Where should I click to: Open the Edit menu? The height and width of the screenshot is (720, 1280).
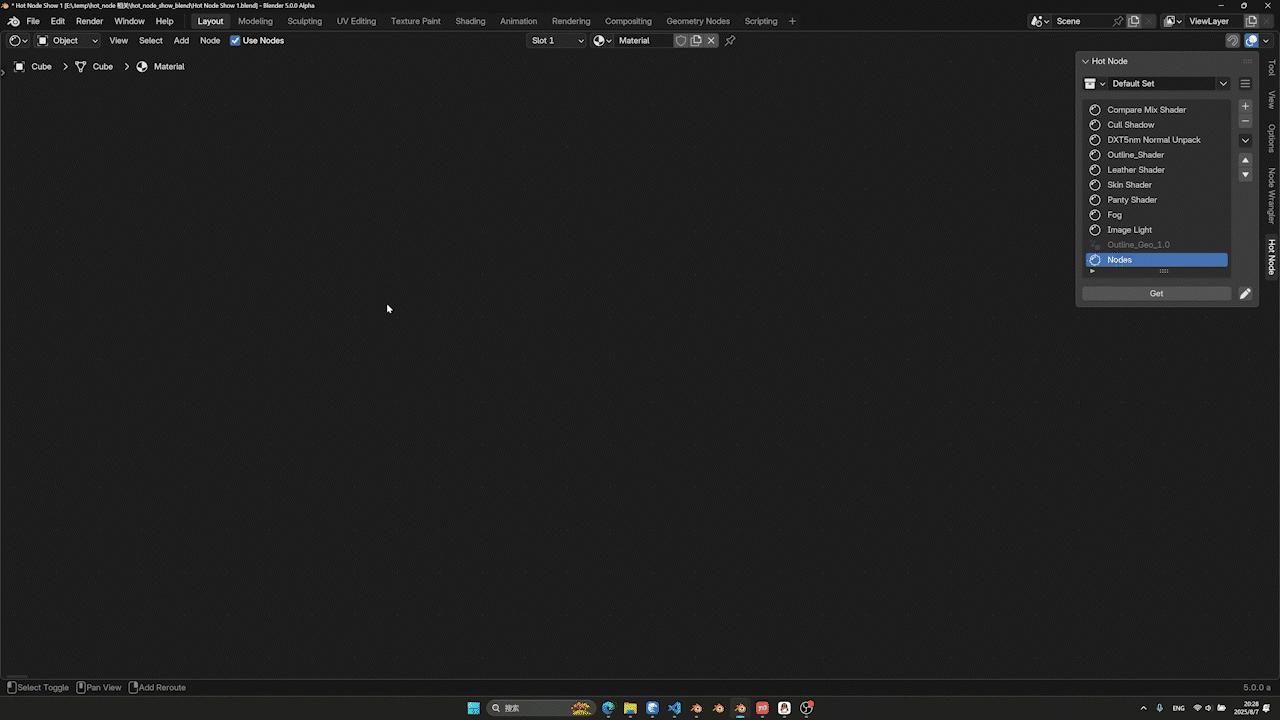click(58, 21)
